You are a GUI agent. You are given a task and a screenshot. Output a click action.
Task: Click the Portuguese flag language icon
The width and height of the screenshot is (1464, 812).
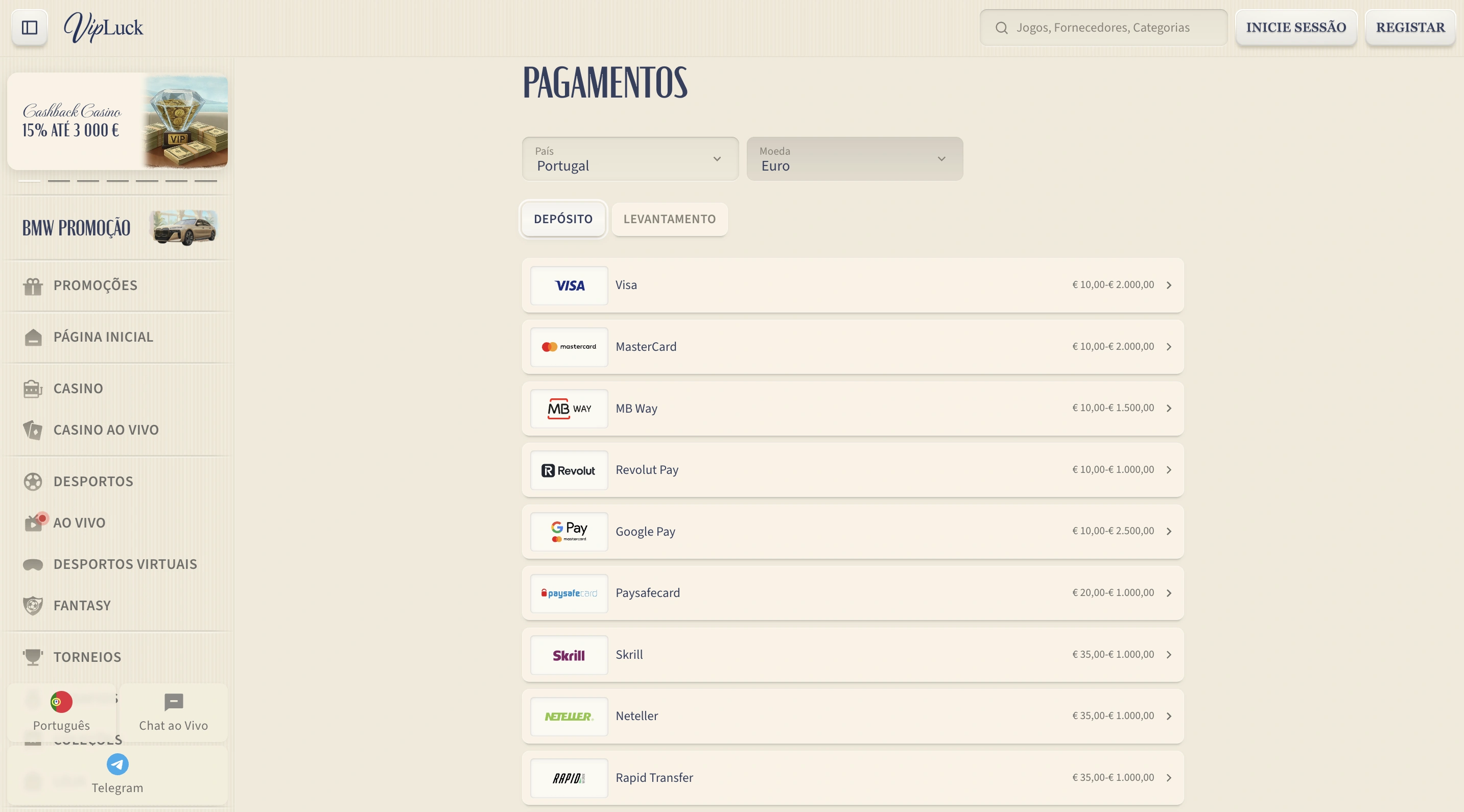pyautogui.click(x=61, y=702)
